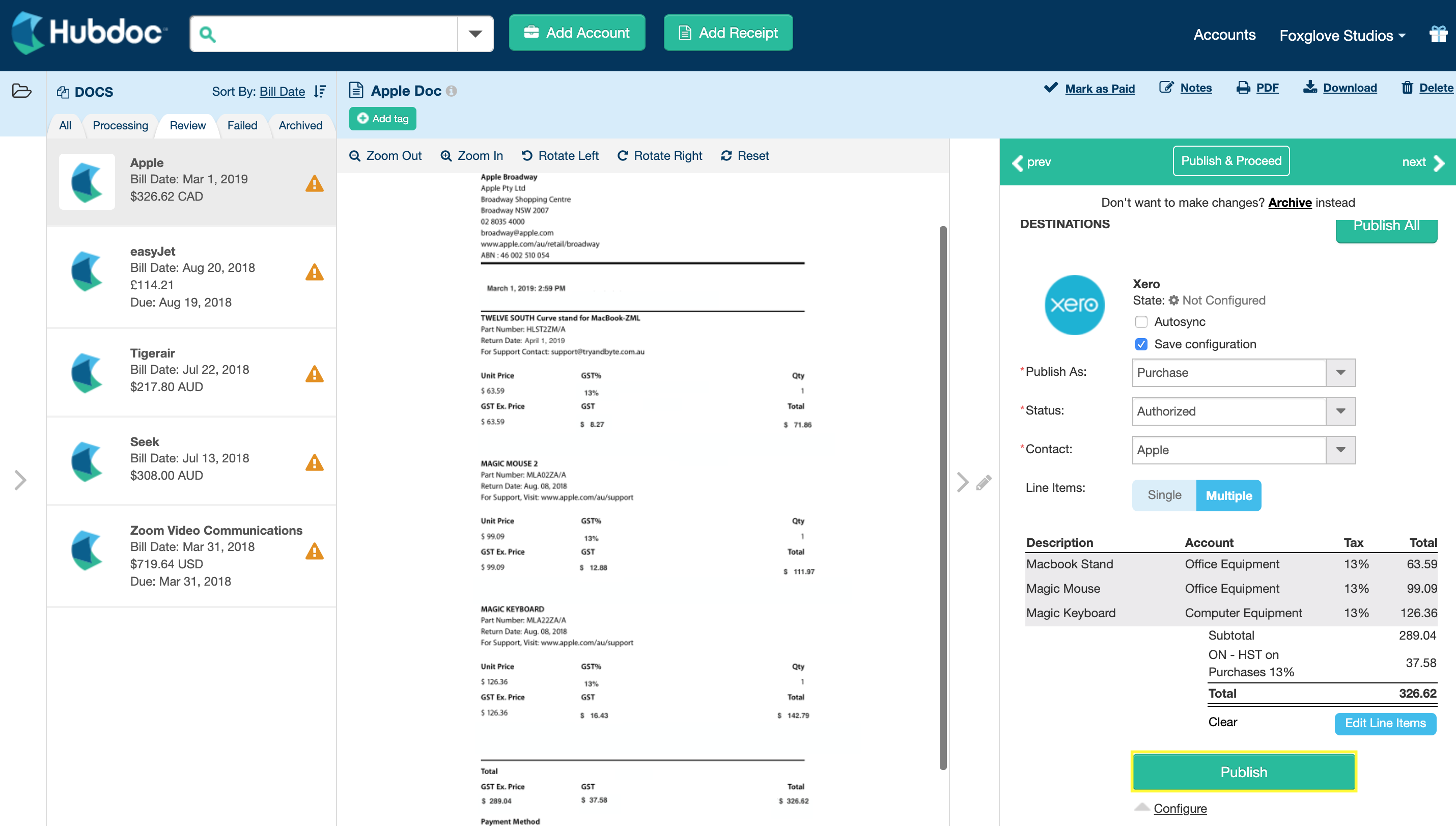1456x826 pixels.
Task: Click the Add tag button
Action: [x=383, y=119]
